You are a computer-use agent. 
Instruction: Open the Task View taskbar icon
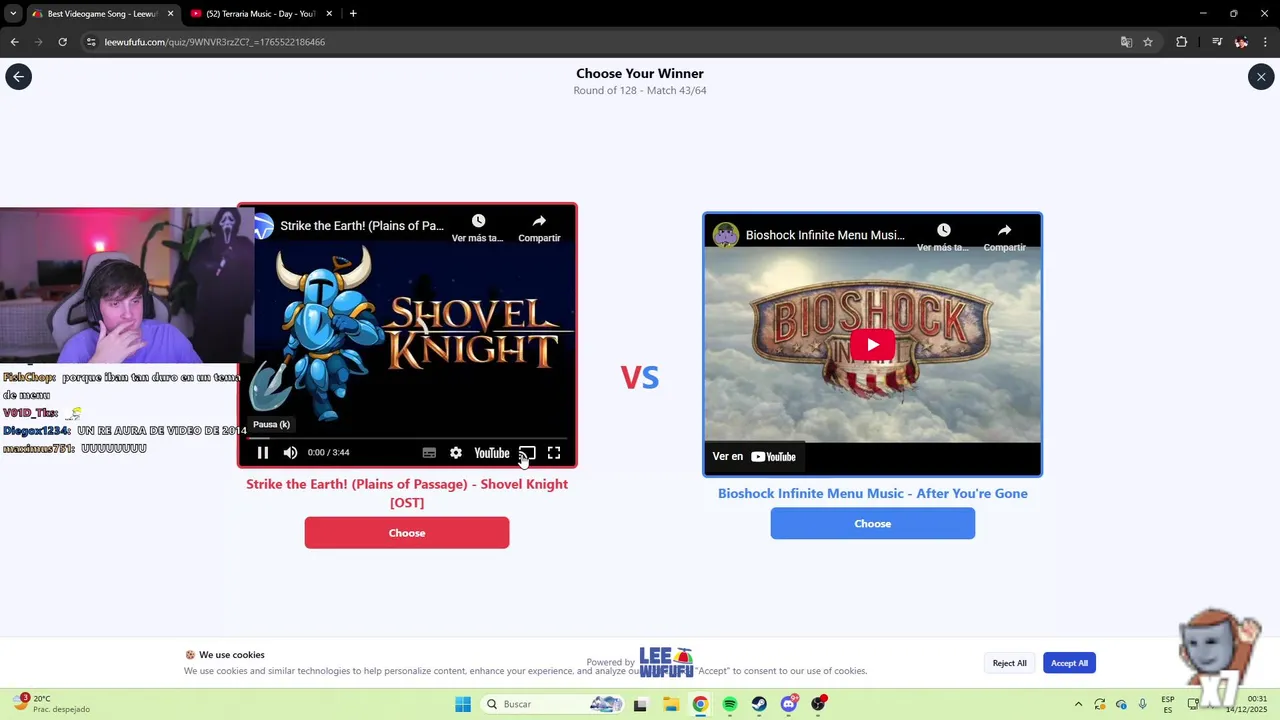(640, 704)
